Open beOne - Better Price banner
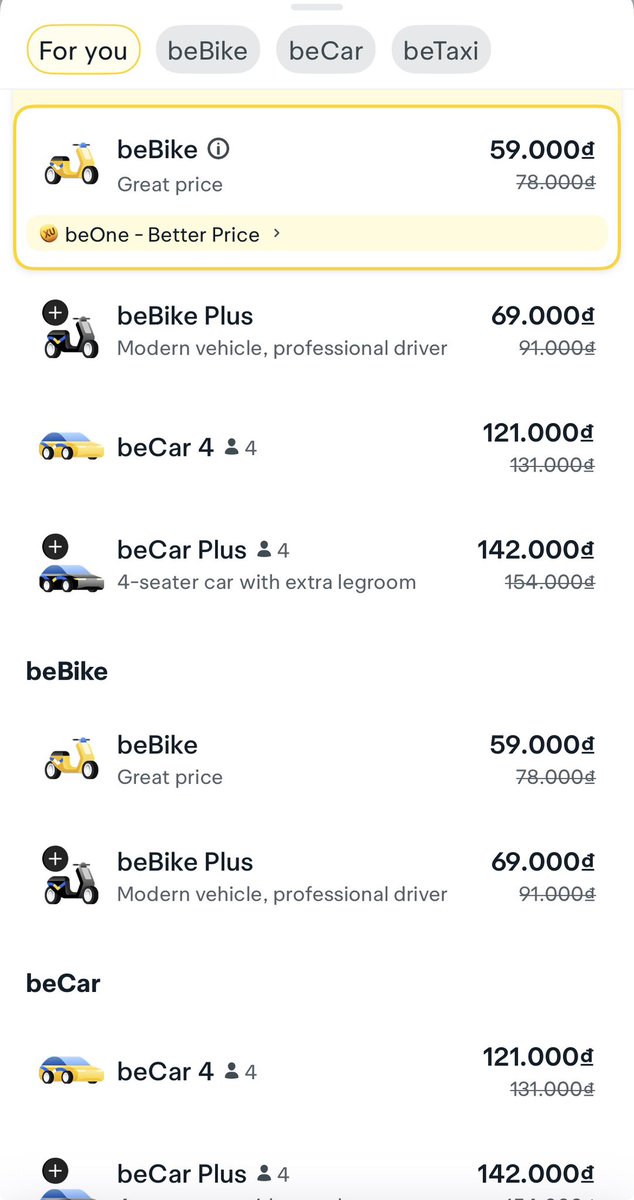Viewport: 634px width, 1200px height. pyautogui.click(x=317, y=235)
